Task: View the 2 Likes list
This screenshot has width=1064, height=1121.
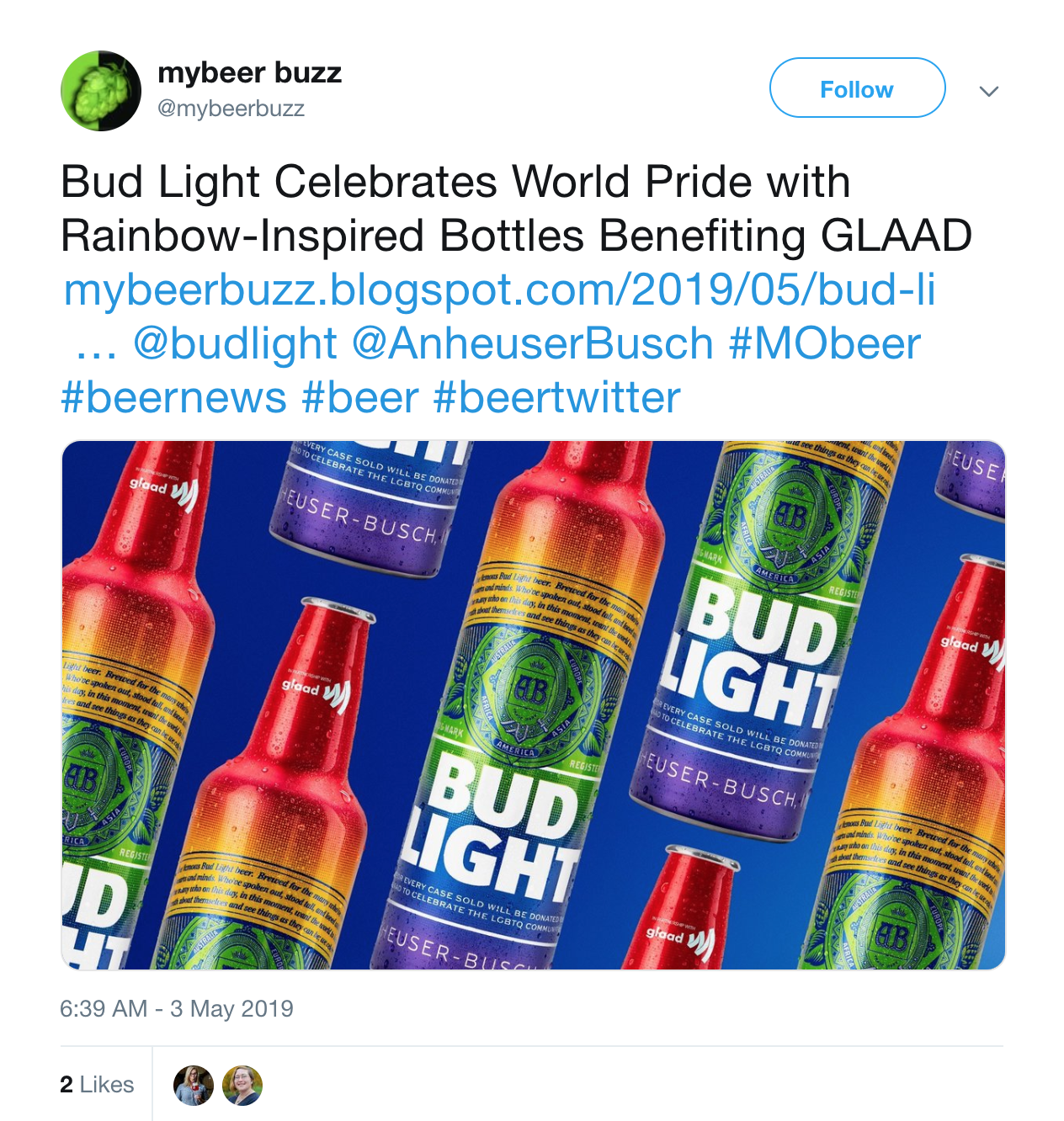Action: click(x=97, y=1084)
